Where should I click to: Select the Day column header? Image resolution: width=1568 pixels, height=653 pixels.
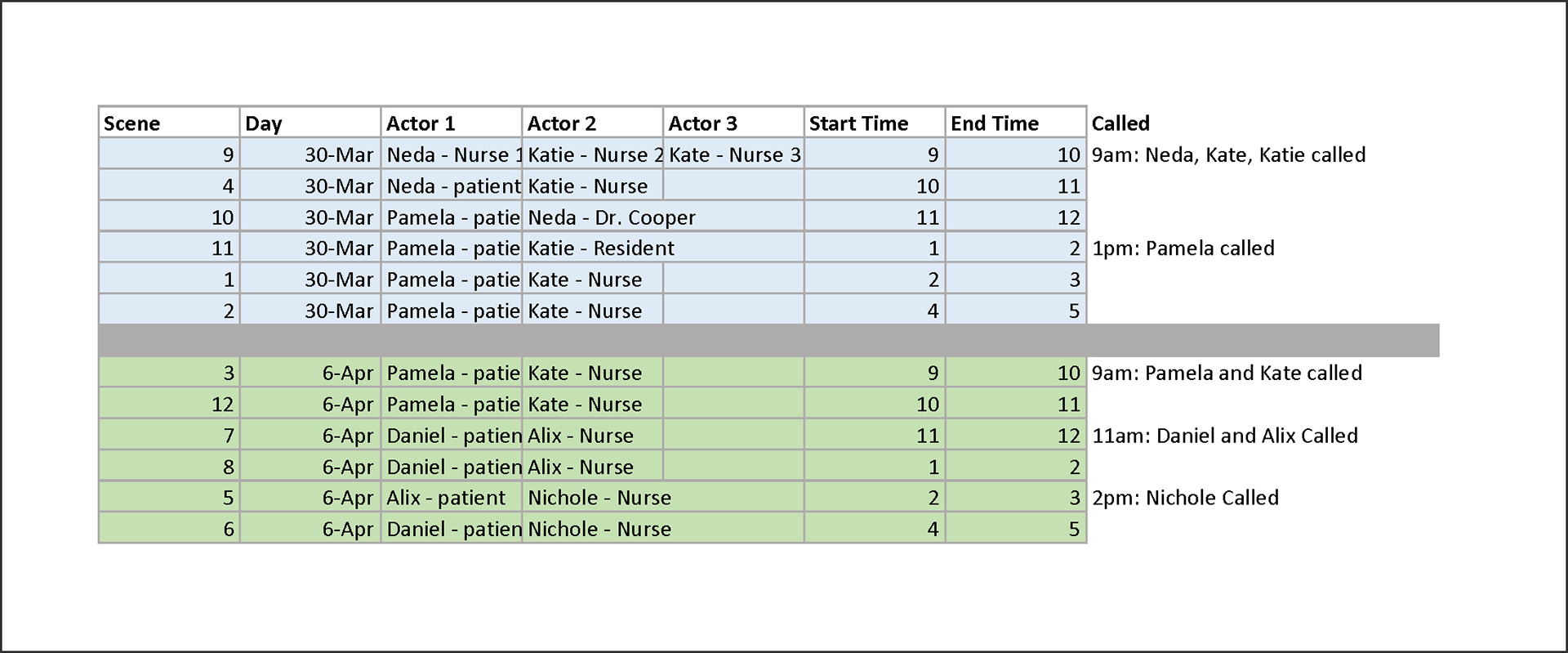tap(310, 123)
